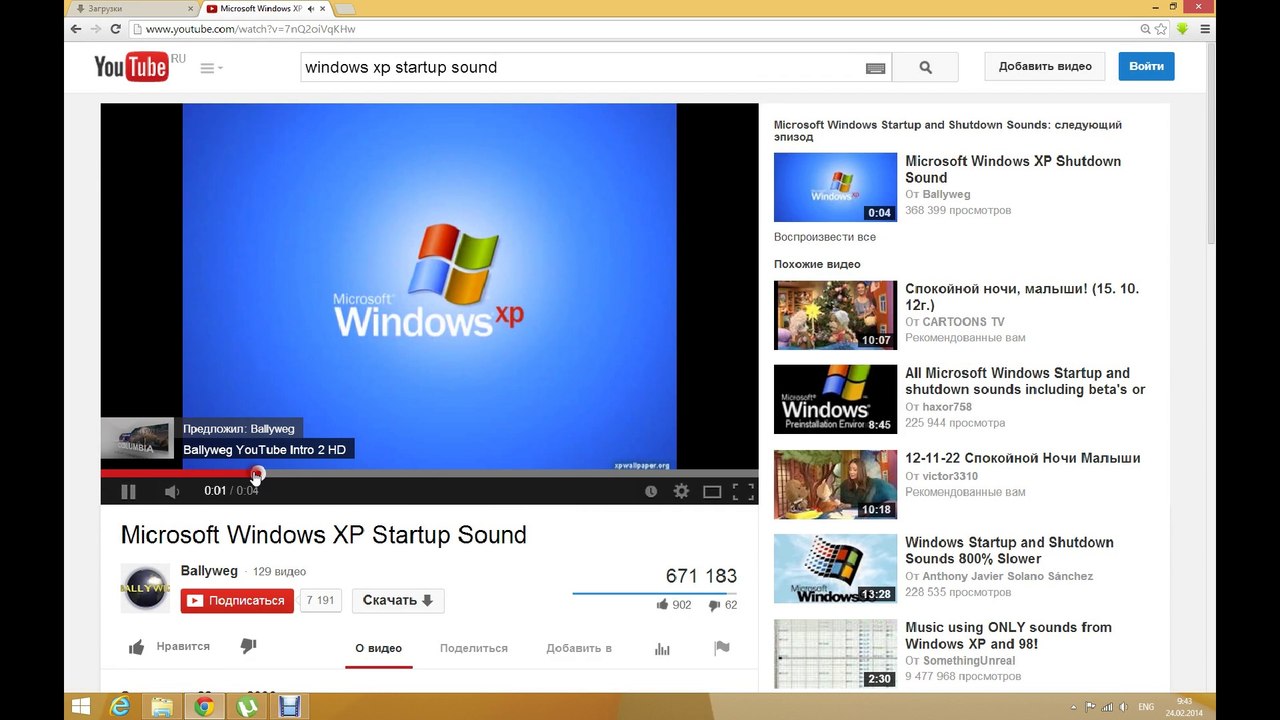Click the Chrome taskbar icon
Screen dimensions: 1280x720
(x=204, y=707)
